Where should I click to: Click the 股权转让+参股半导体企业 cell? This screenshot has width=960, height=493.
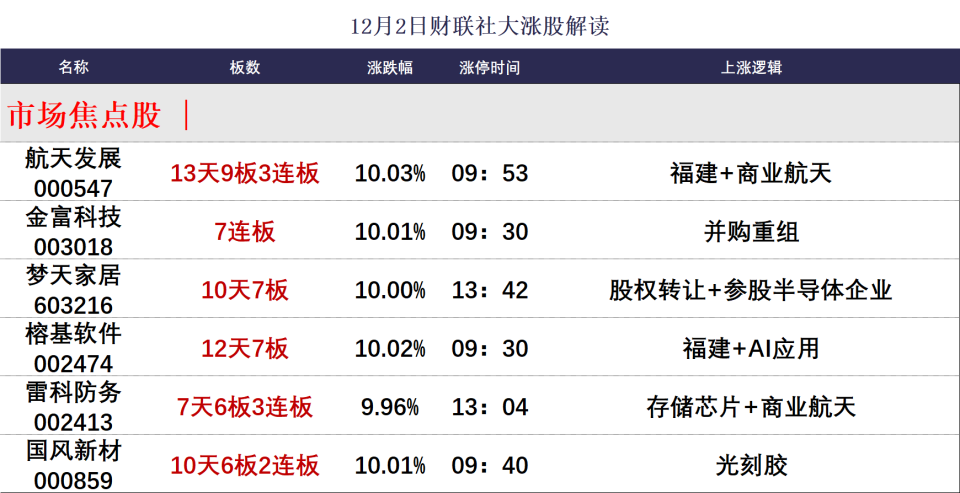(751, 290)
